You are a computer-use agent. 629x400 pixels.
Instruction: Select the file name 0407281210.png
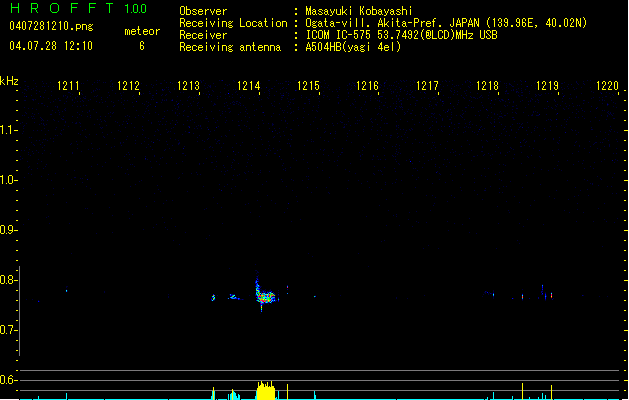[51, 27]
